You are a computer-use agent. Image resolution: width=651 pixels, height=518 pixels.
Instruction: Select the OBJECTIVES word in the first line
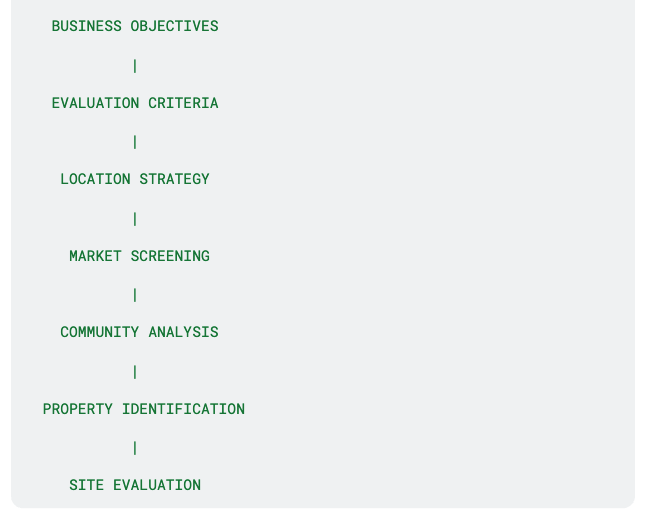[x=174, y=26]
